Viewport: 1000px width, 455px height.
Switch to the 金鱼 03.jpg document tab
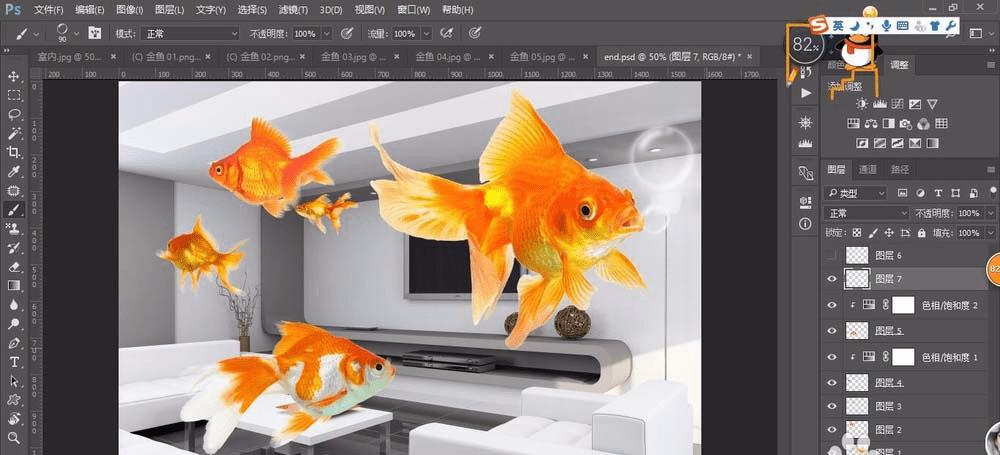coord(353,57)
